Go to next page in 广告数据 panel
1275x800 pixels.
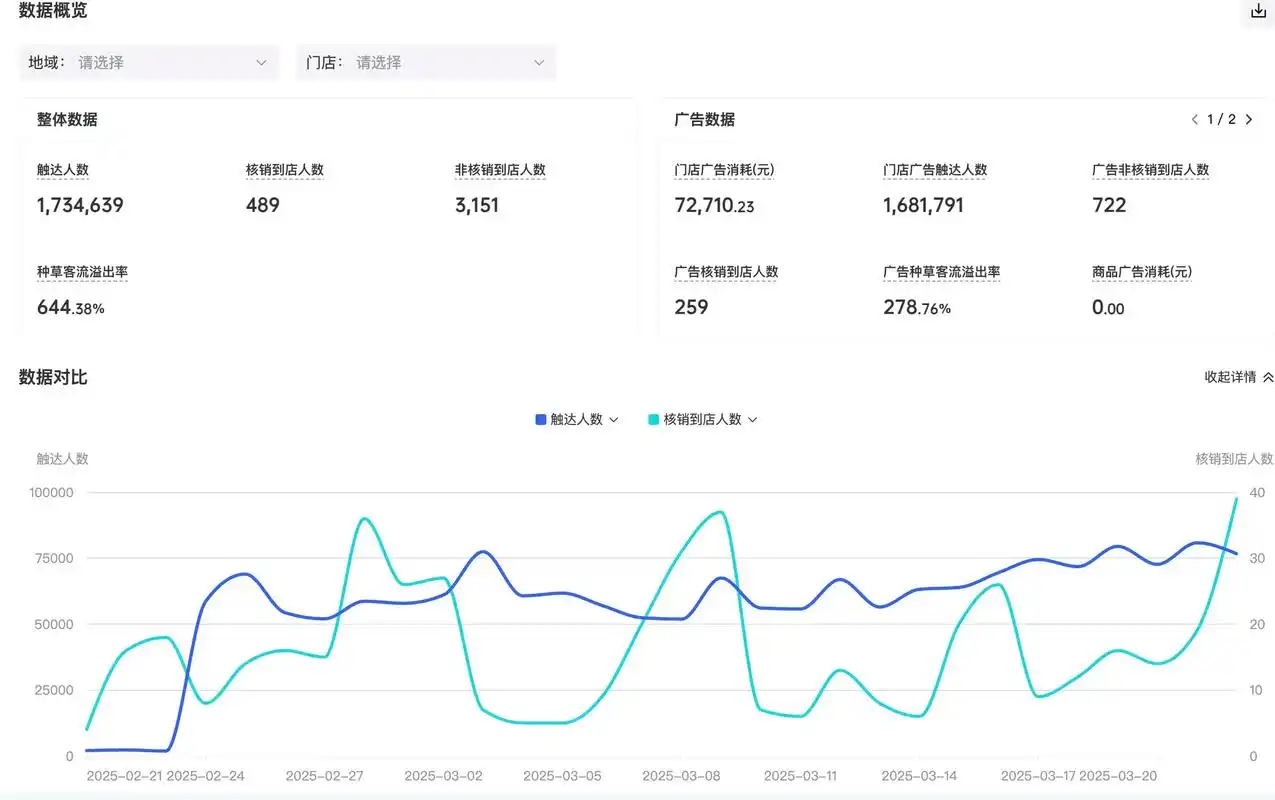click(x=1248, y=119)
